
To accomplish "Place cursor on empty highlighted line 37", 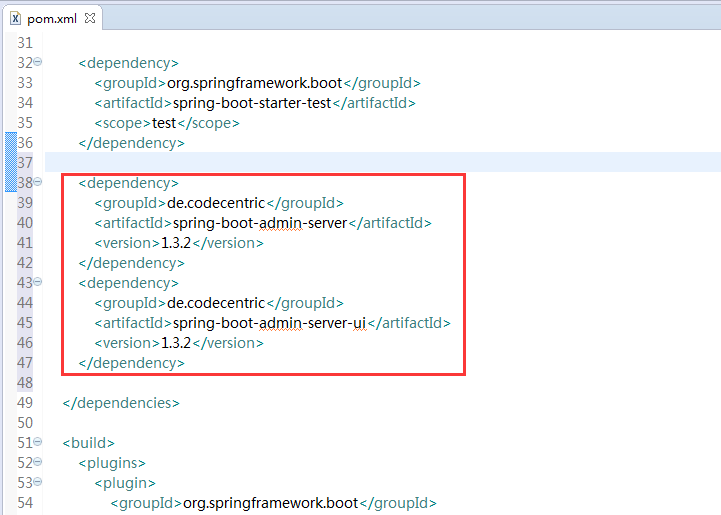I will pos(383,162).
